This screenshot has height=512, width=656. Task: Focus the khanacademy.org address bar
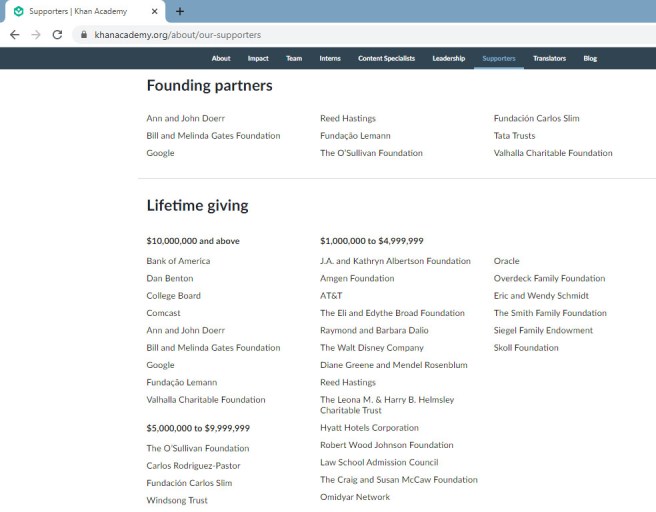300,34
